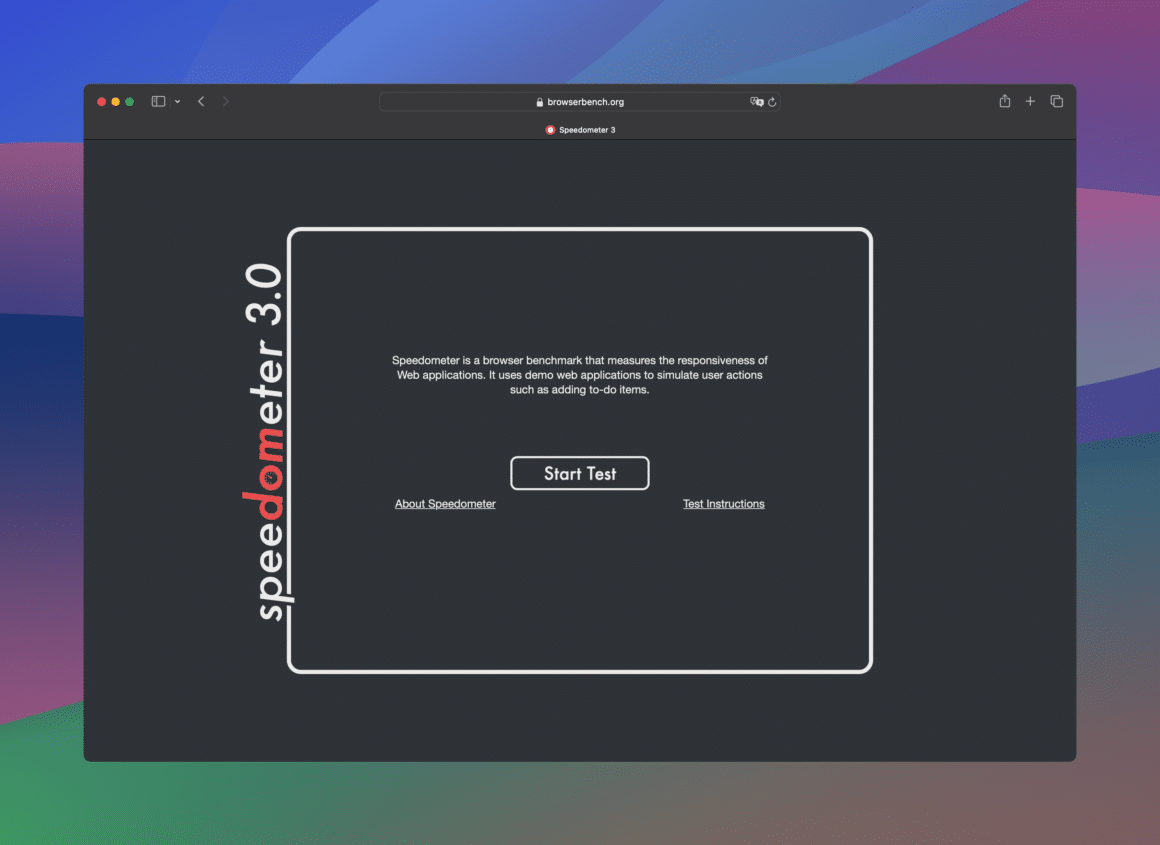This screenshot has width=1160, height=845.
Task: Click the Speedometer favicon in the tab
Action: pyautogui.click(x=550, y=130)
